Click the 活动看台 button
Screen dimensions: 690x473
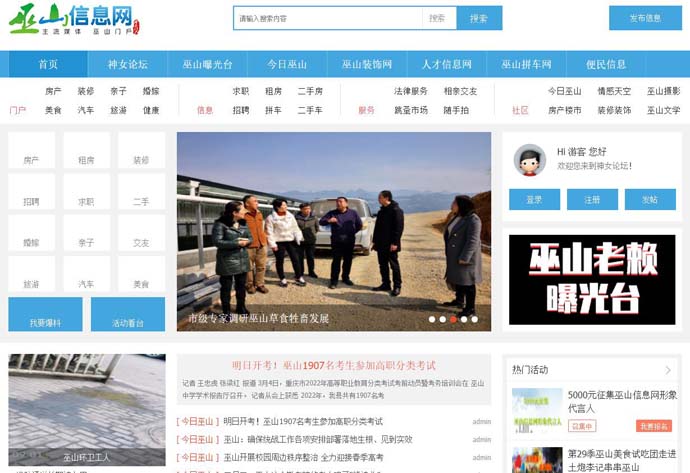click(x=128, y=314)
